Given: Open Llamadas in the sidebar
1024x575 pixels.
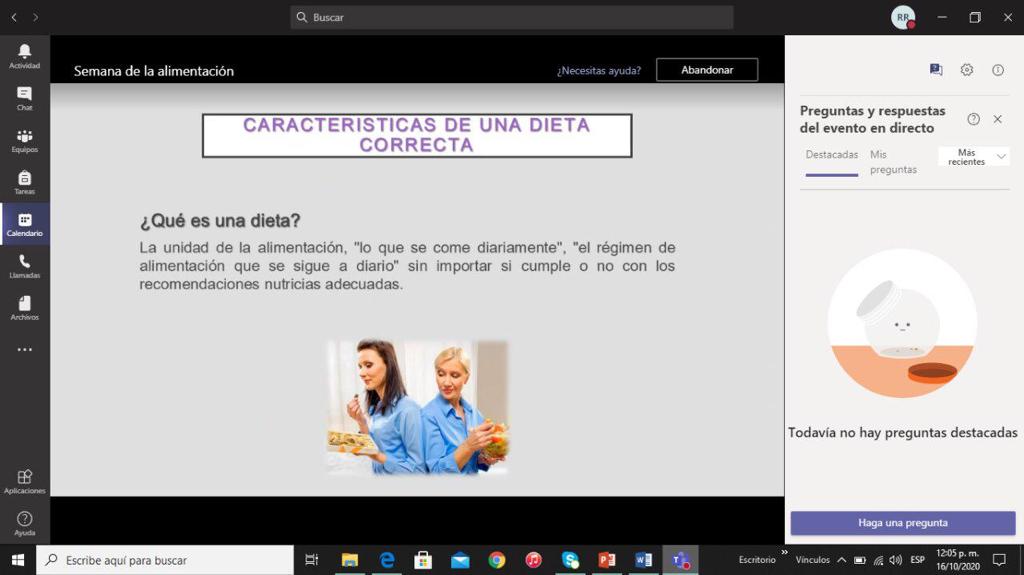Looking at the screenshot, I should [x=24, y=266].
